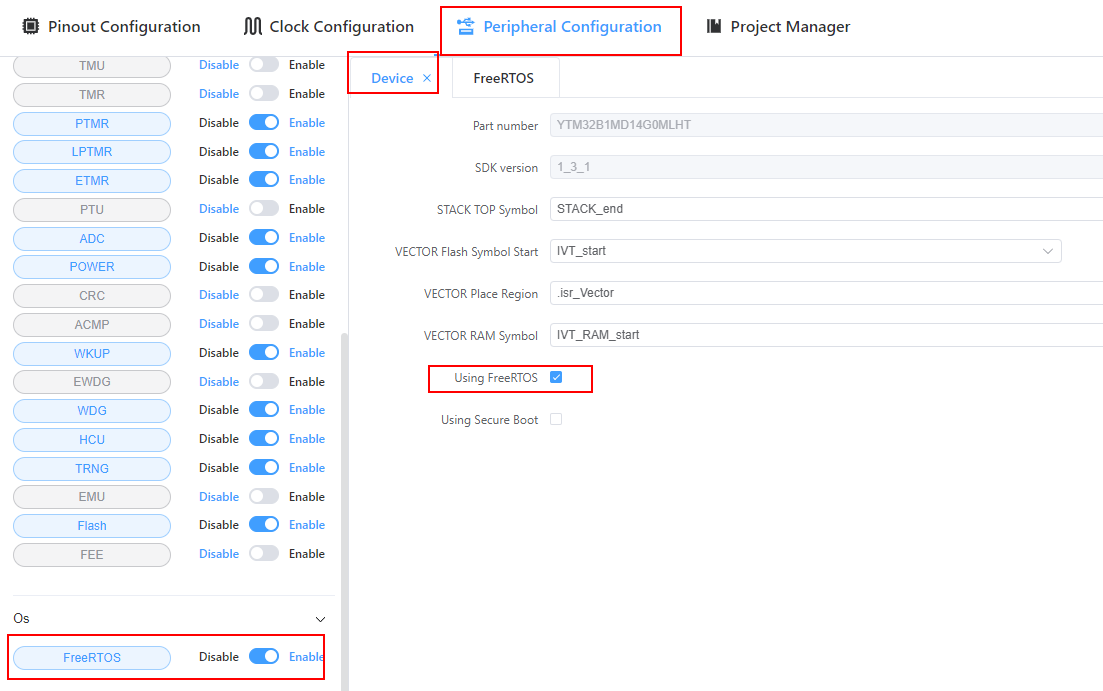Uncheck the Using FreeRTOS checkbox
This screenshot has height=691, width=1103.
(x=556, y=377)
